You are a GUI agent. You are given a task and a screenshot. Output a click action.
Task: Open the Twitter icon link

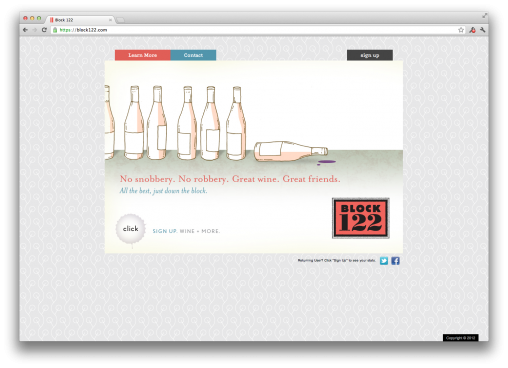pos(384,261)
